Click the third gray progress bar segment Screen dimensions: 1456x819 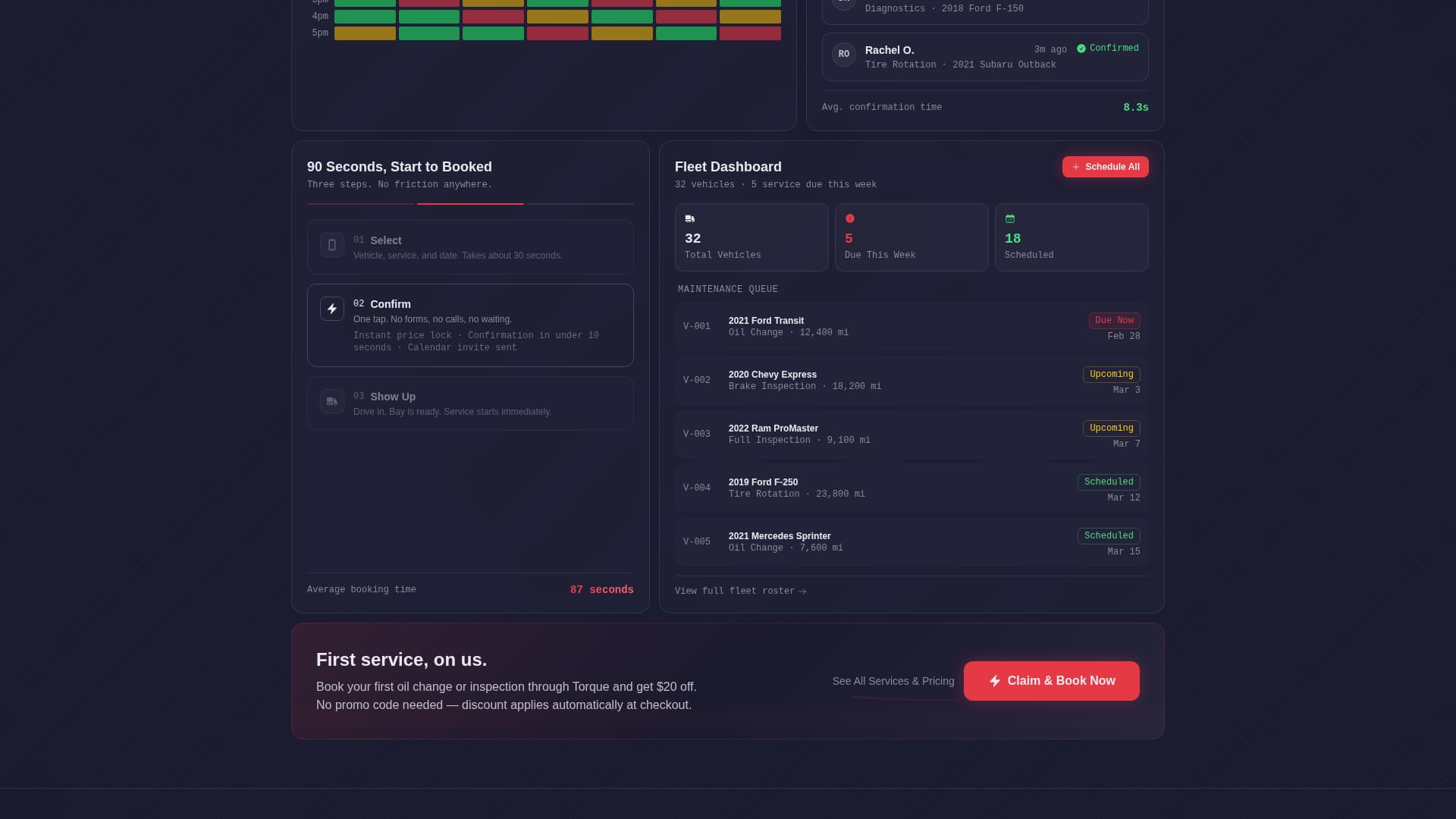(580, 204)
